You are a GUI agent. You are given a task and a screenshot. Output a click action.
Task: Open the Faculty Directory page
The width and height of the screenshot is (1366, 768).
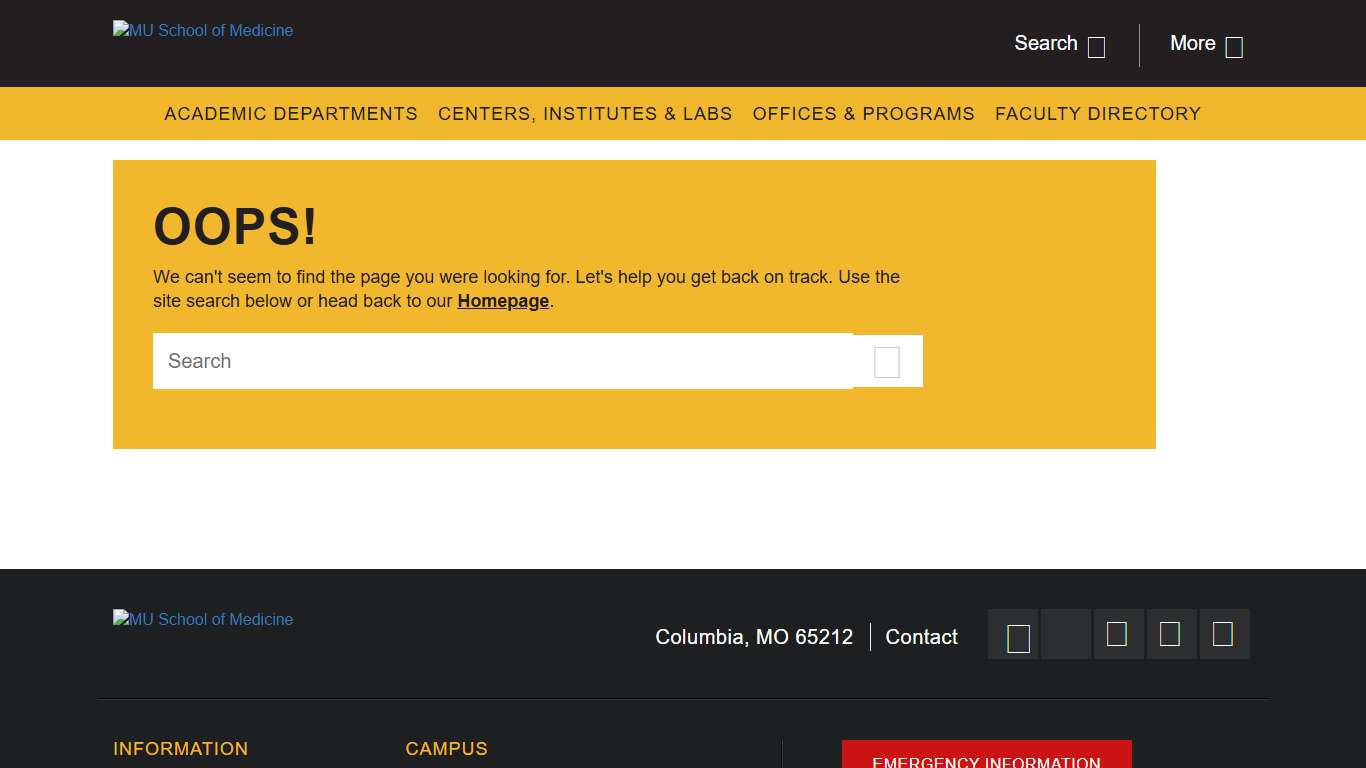[1097, 113]
